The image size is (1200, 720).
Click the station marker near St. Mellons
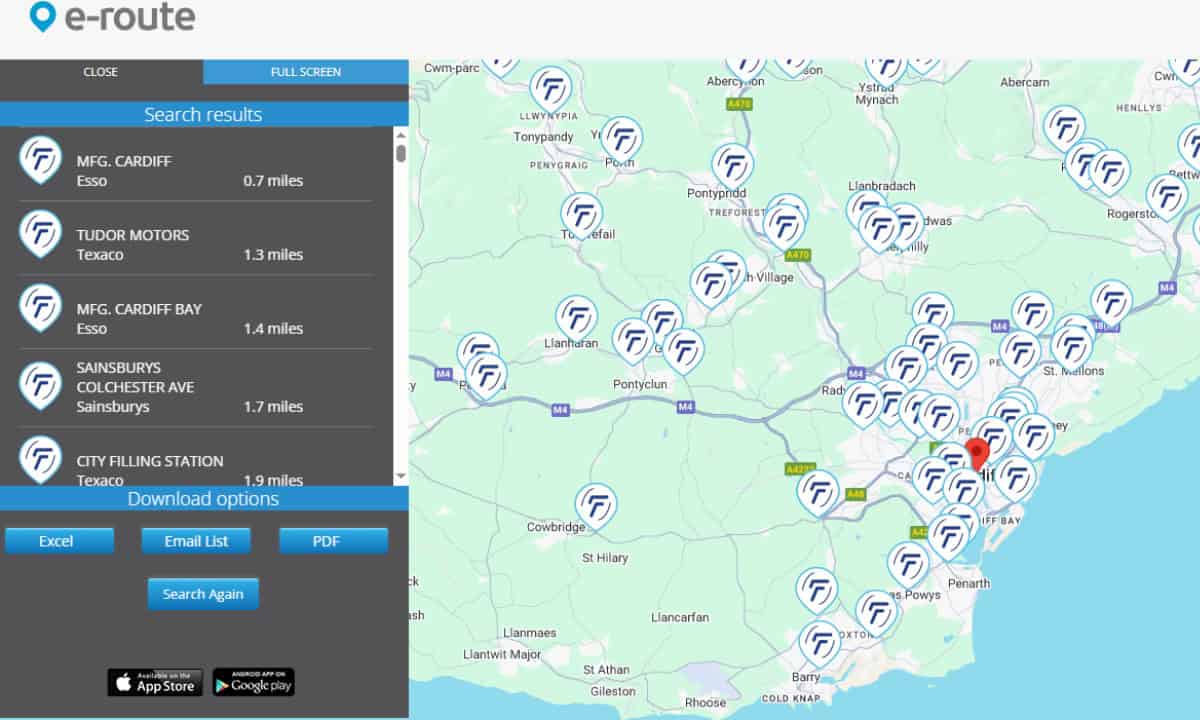point(1072,347)
